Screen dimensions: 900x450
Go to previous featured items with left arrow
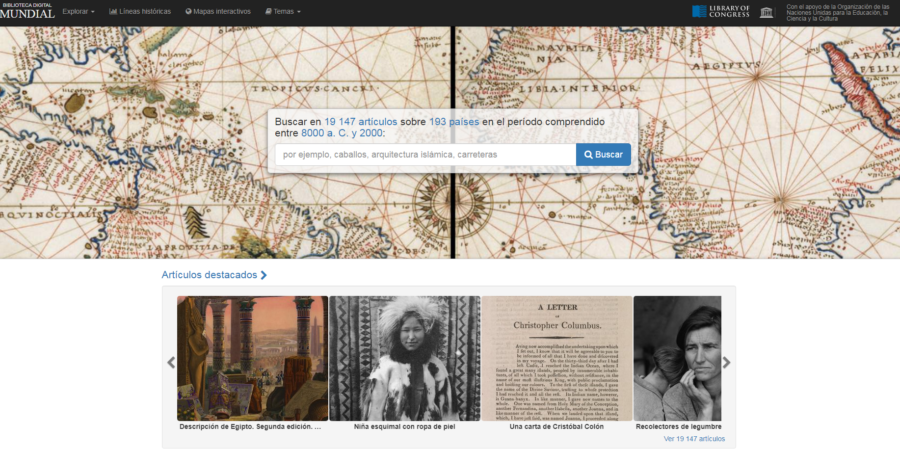point(170,362)
